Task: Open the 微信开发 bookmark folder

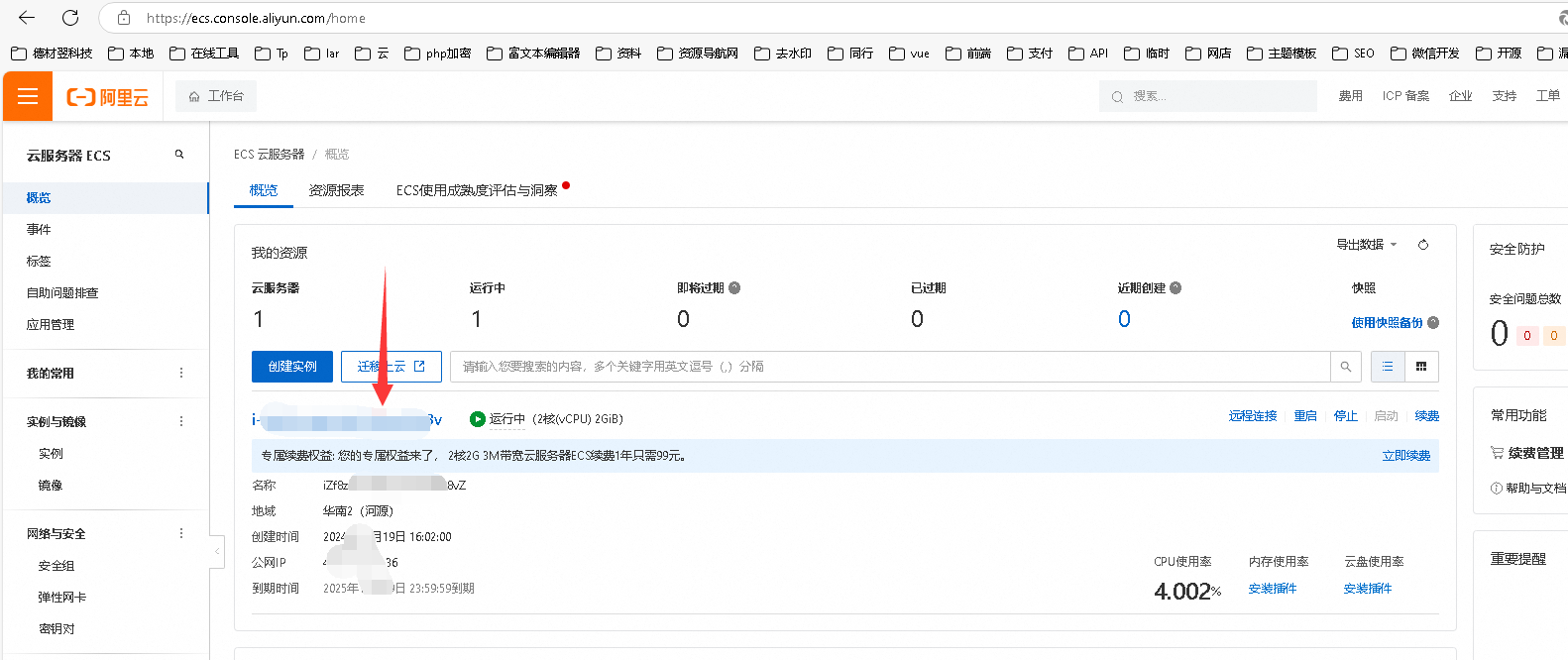Action: tap(1425, 54)
